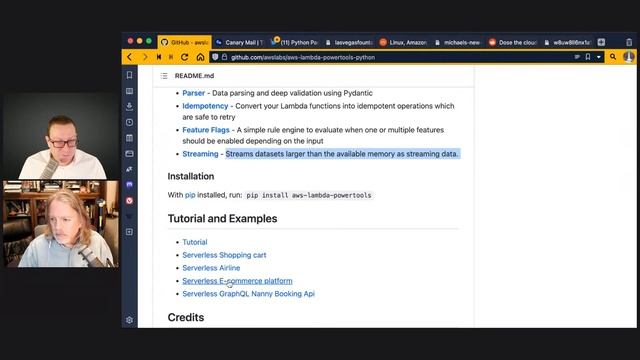
Task: Switch to the Dose the cloud tab
Action: (513, 42)
